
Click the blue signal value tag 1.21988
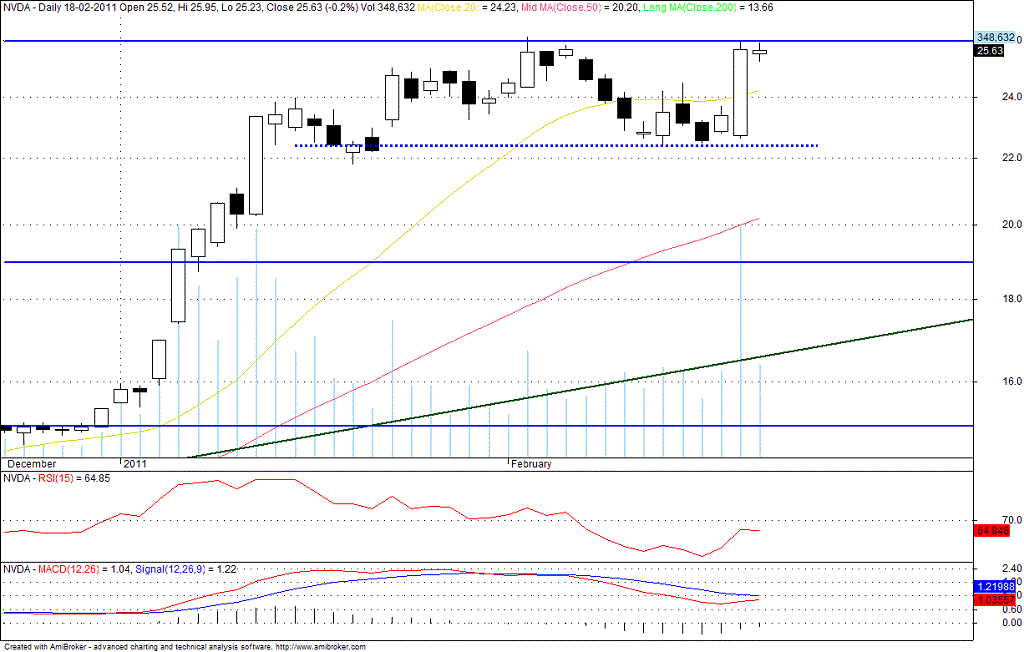(995, 586)
